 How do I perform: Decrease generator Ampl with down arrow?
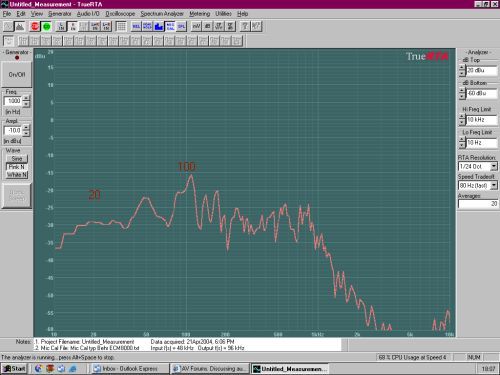pyautogui.click(x=26, y=133)
